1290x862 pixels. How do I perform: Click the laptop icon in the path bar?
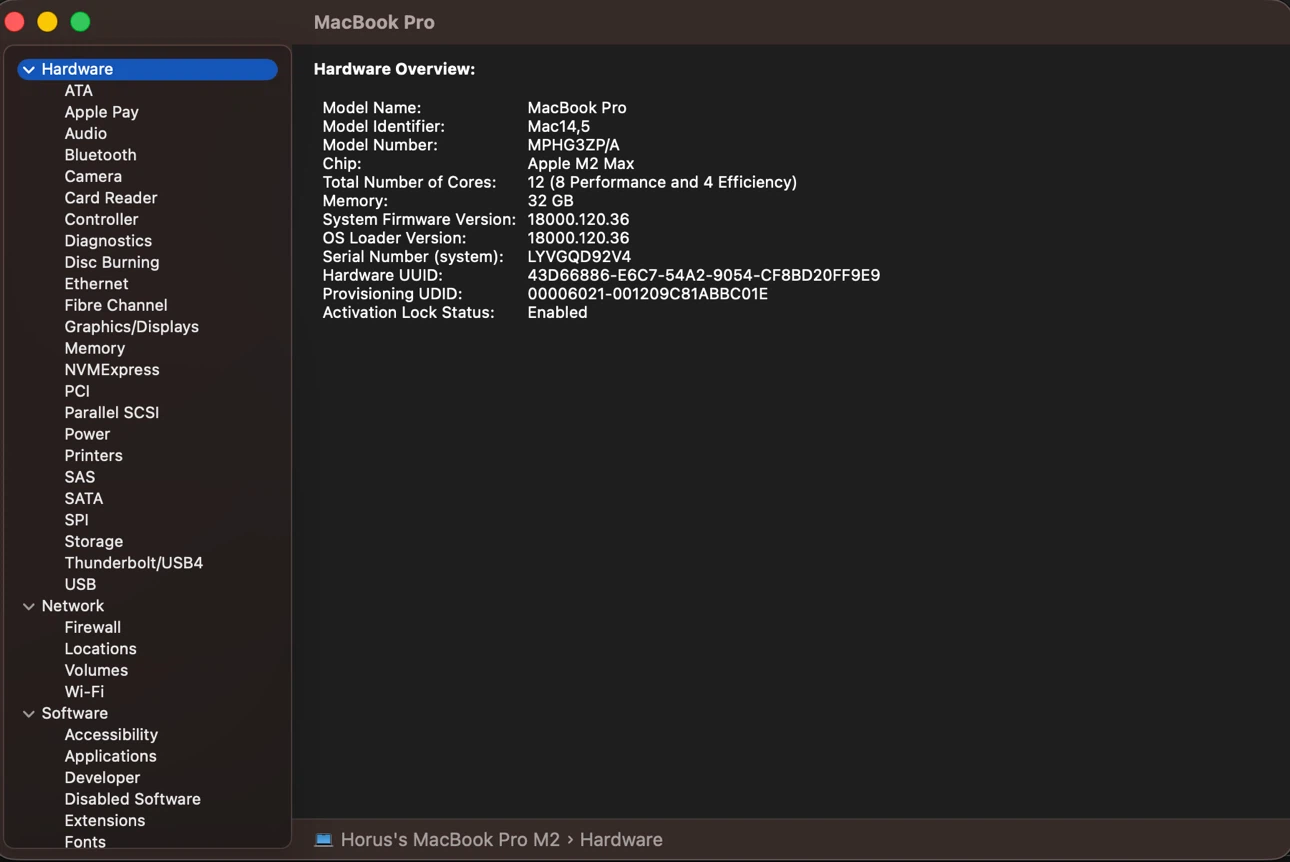pyautogui.click(x=323, y=840)
